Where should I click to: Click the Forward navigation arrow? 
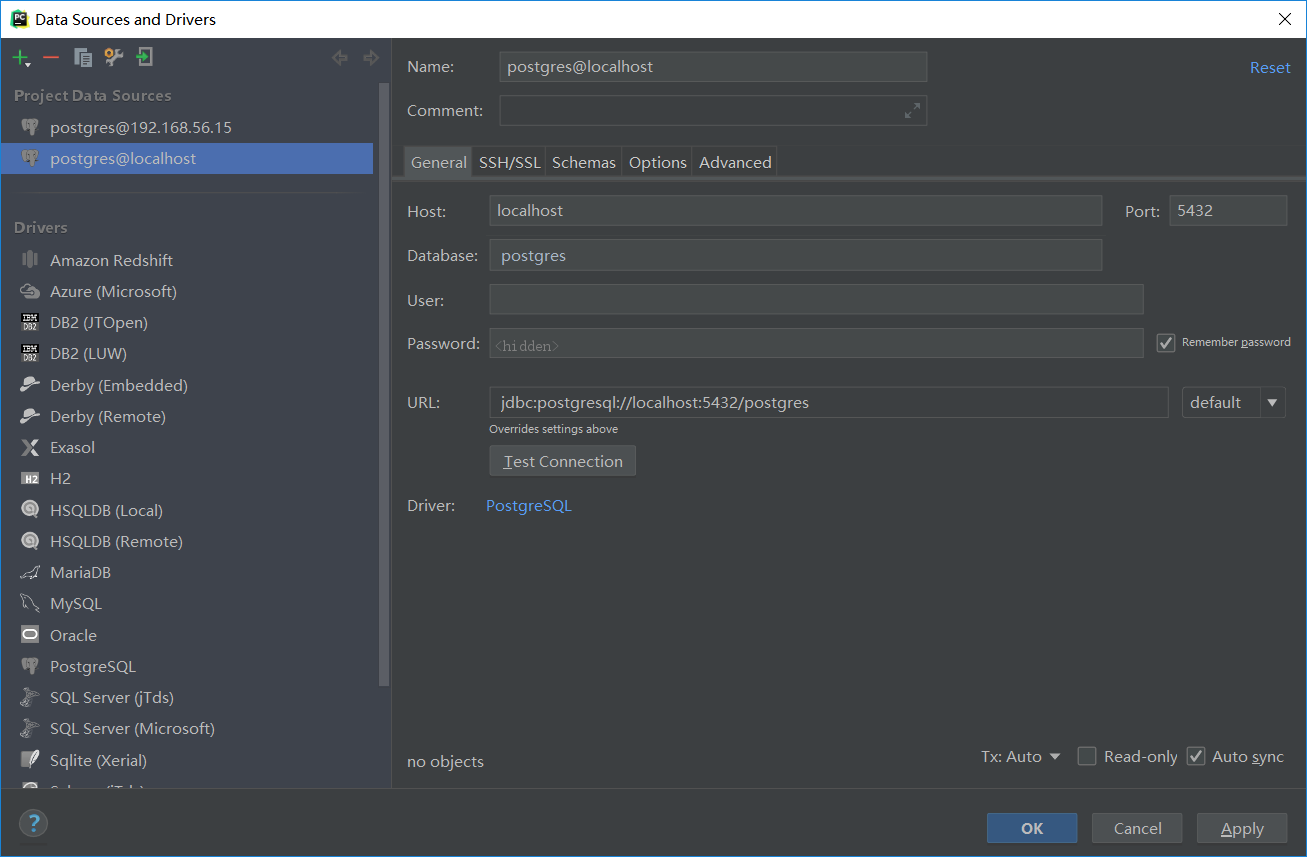[x=371, y=58]
